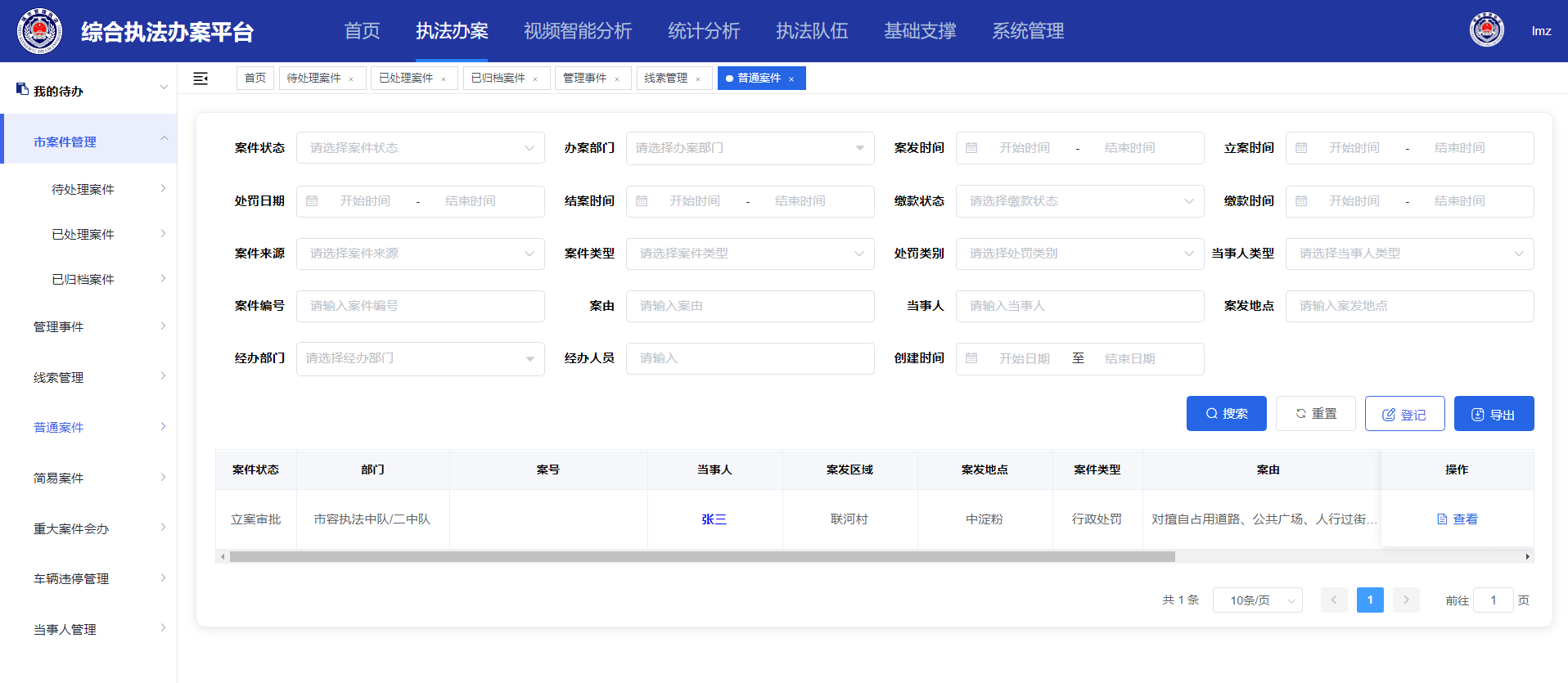Close the 管理事件 tab
Image resolution: width=1568 pixels, height=683 pixels.
[x=617, y=79]
